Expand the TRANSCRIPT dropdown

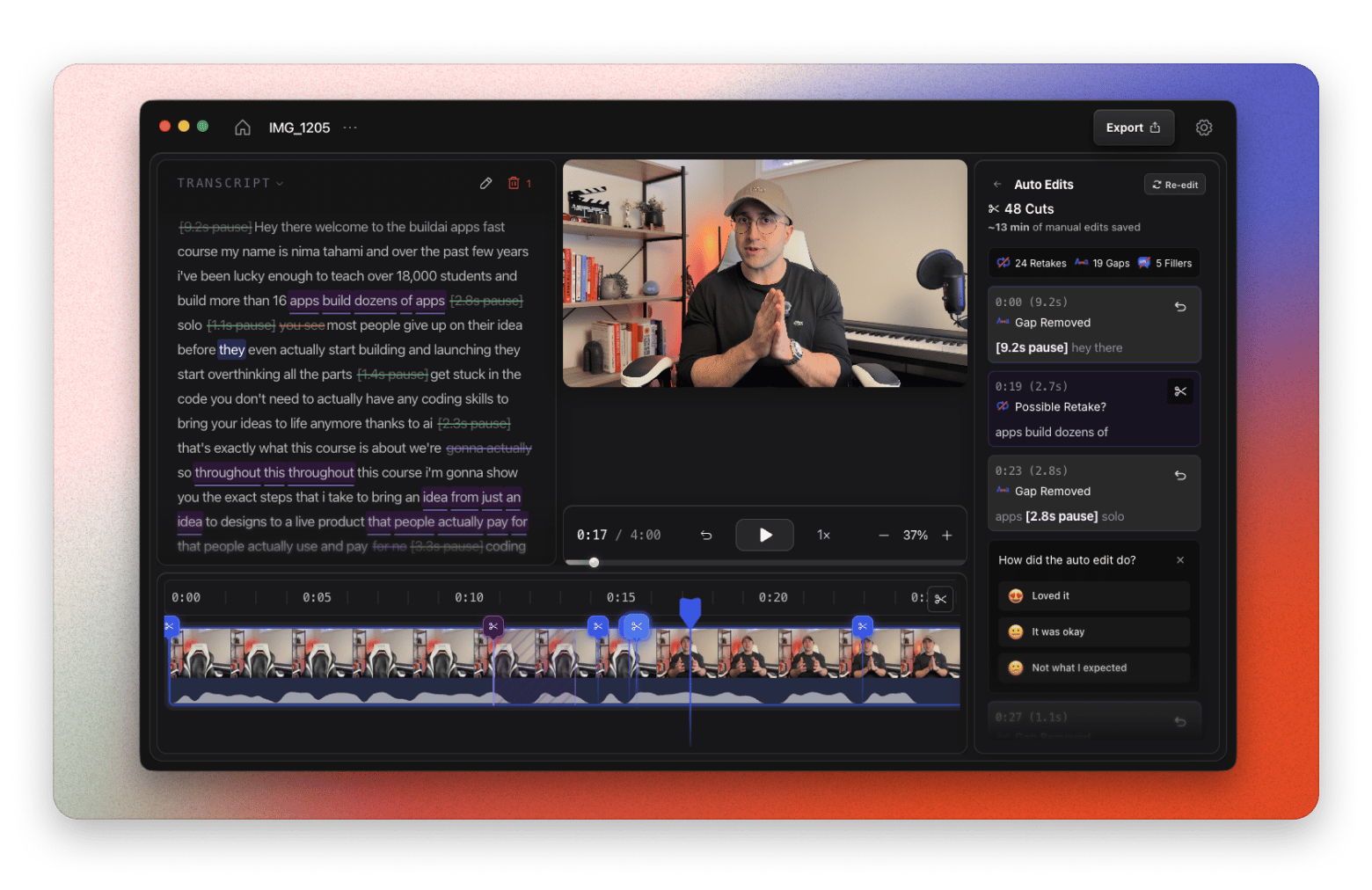tap(230, 183)
